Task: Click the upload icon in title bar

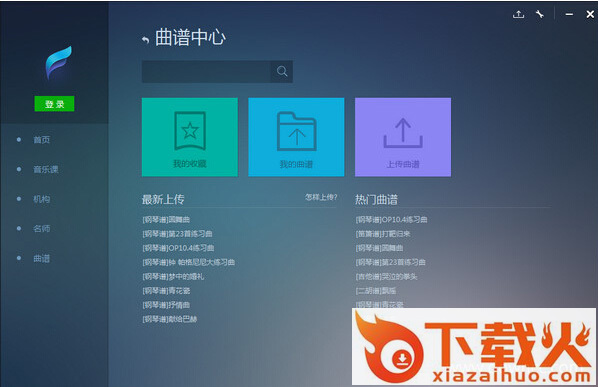Action: tap(518, 14)
